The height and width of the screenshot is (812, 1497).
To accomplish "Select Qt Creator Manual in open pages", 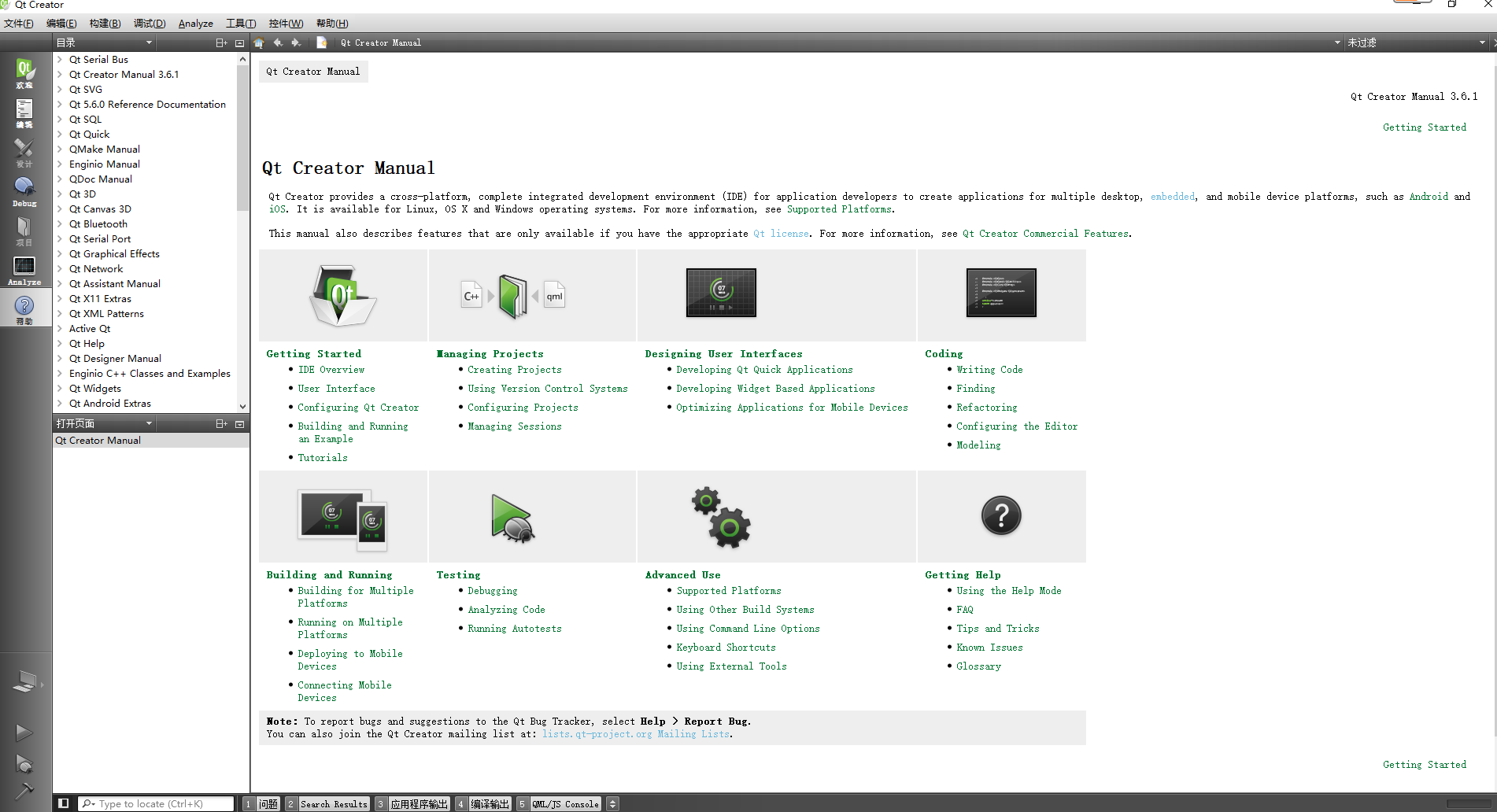I will pos(151,441).
